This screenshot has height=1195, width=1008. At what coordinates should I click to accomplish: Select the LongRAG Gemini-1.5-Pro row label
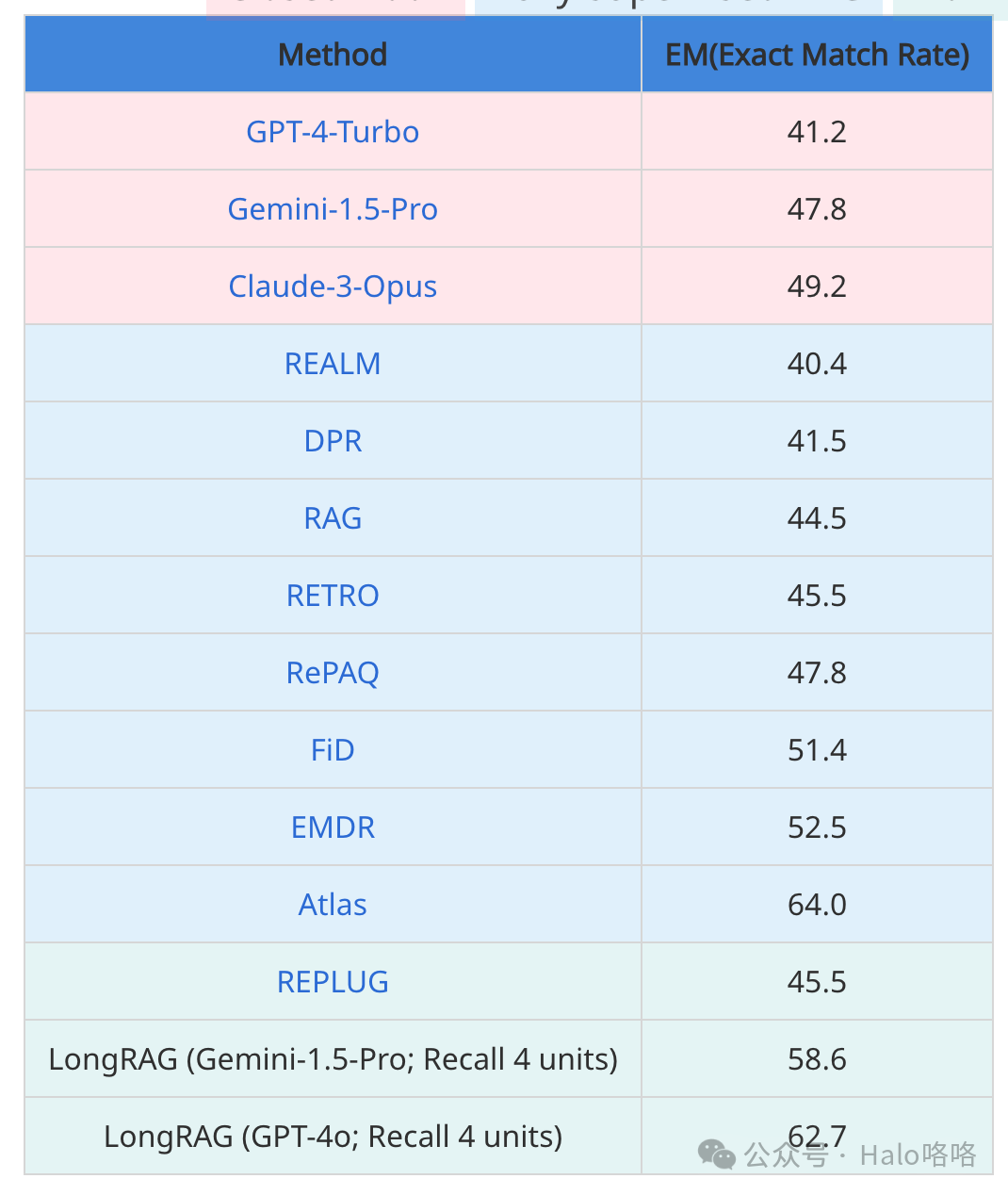click(333, 1059)
